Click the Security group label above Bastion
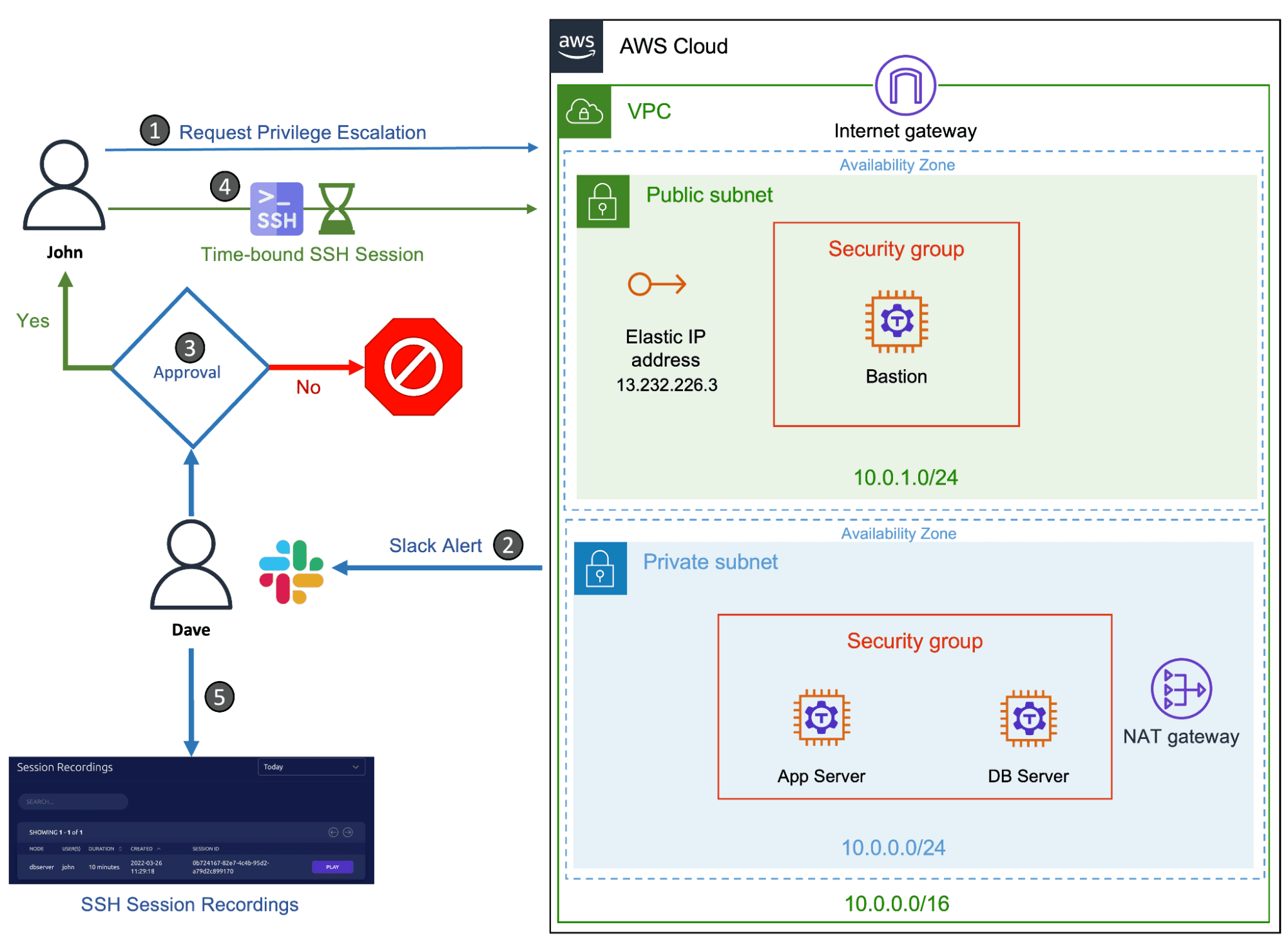This screenshot has height=940, width=1288. pyautogui.click(x=896, y=249)
